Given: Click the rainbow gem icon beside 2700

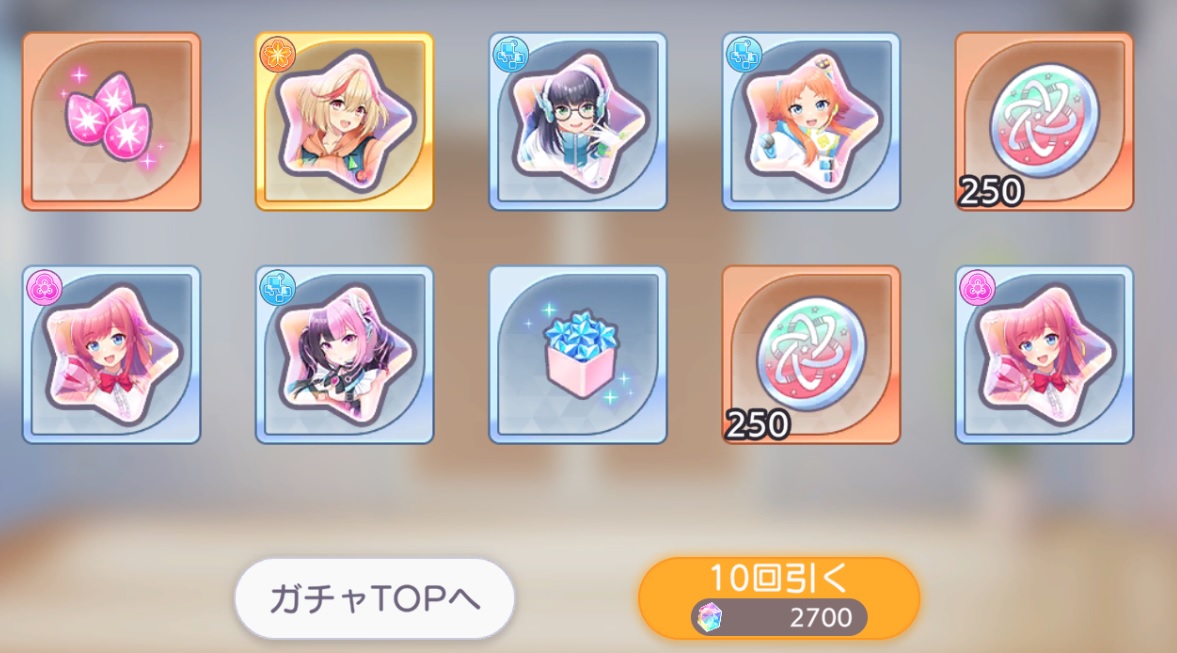Looking at the screenshot, I should coord(709,618).
